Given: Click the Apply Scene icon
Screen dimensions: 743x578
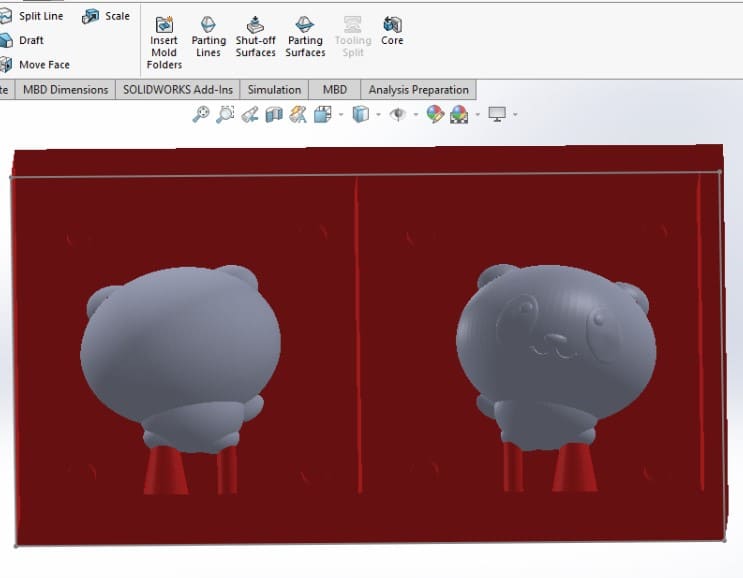Looking at the screenshot, I should coord(459,115).
